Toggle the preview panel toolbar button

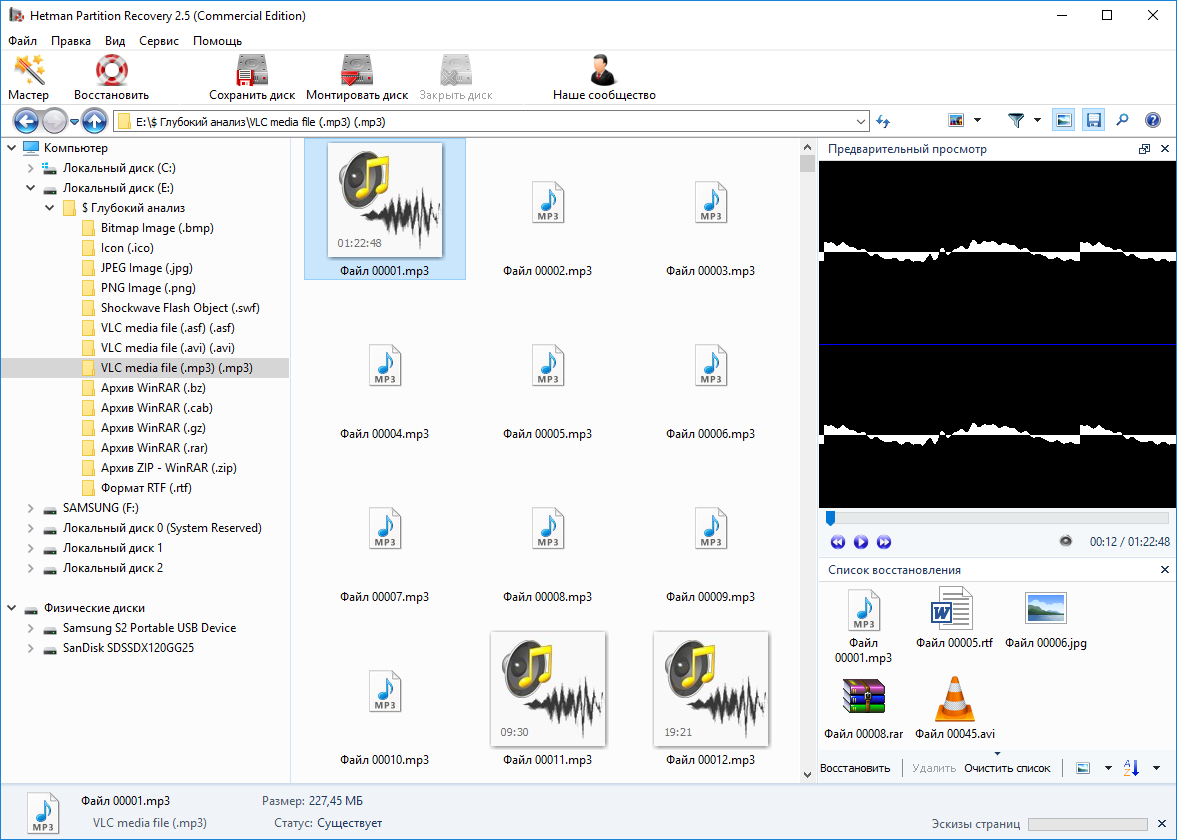click(x=1064, y=121)
